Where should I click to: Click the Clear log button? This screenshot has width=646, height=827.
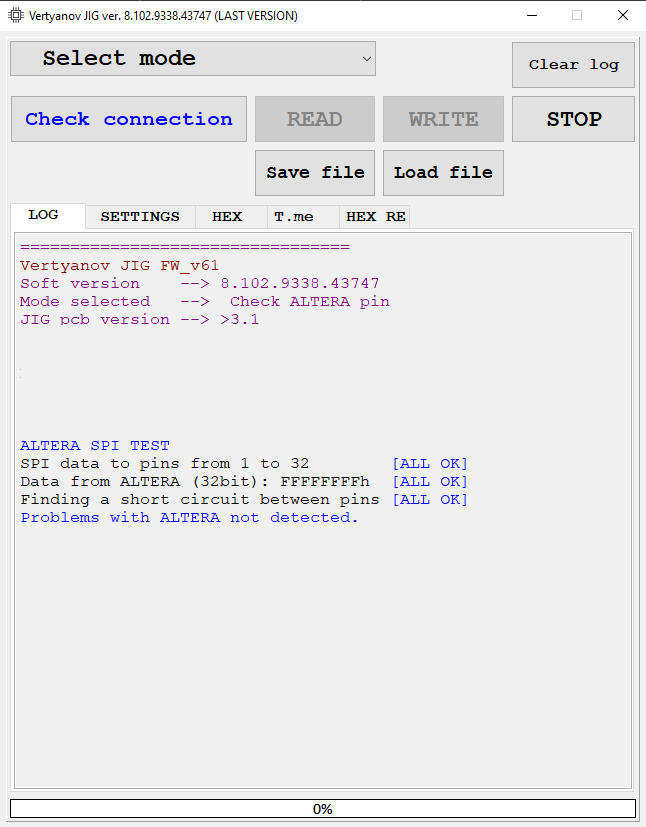tap(573, 65)
